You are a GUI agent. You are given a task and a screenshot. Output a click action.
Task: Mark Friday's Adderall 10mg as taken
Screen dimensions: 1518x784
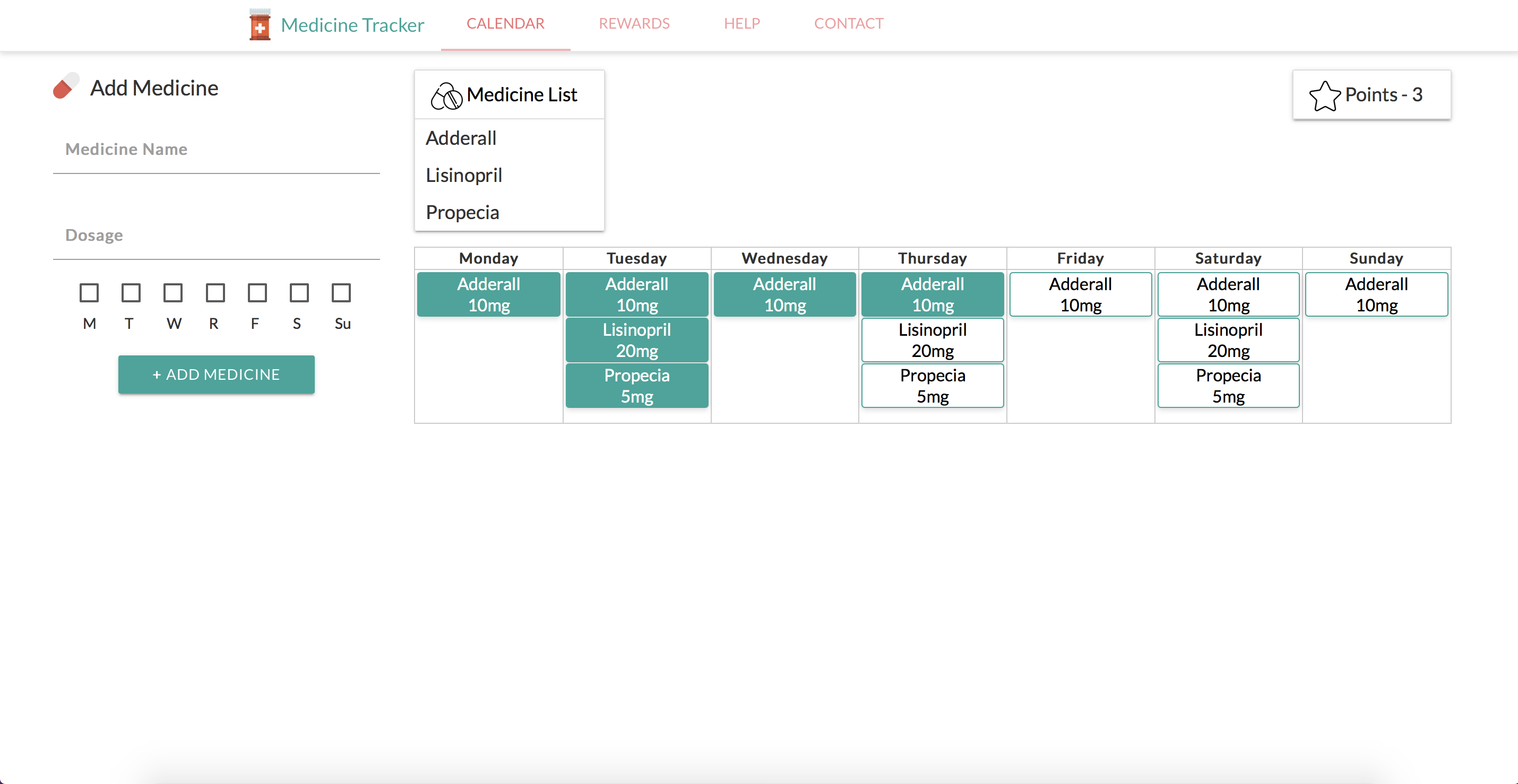pyautogui.click(x=1080, y=294)
